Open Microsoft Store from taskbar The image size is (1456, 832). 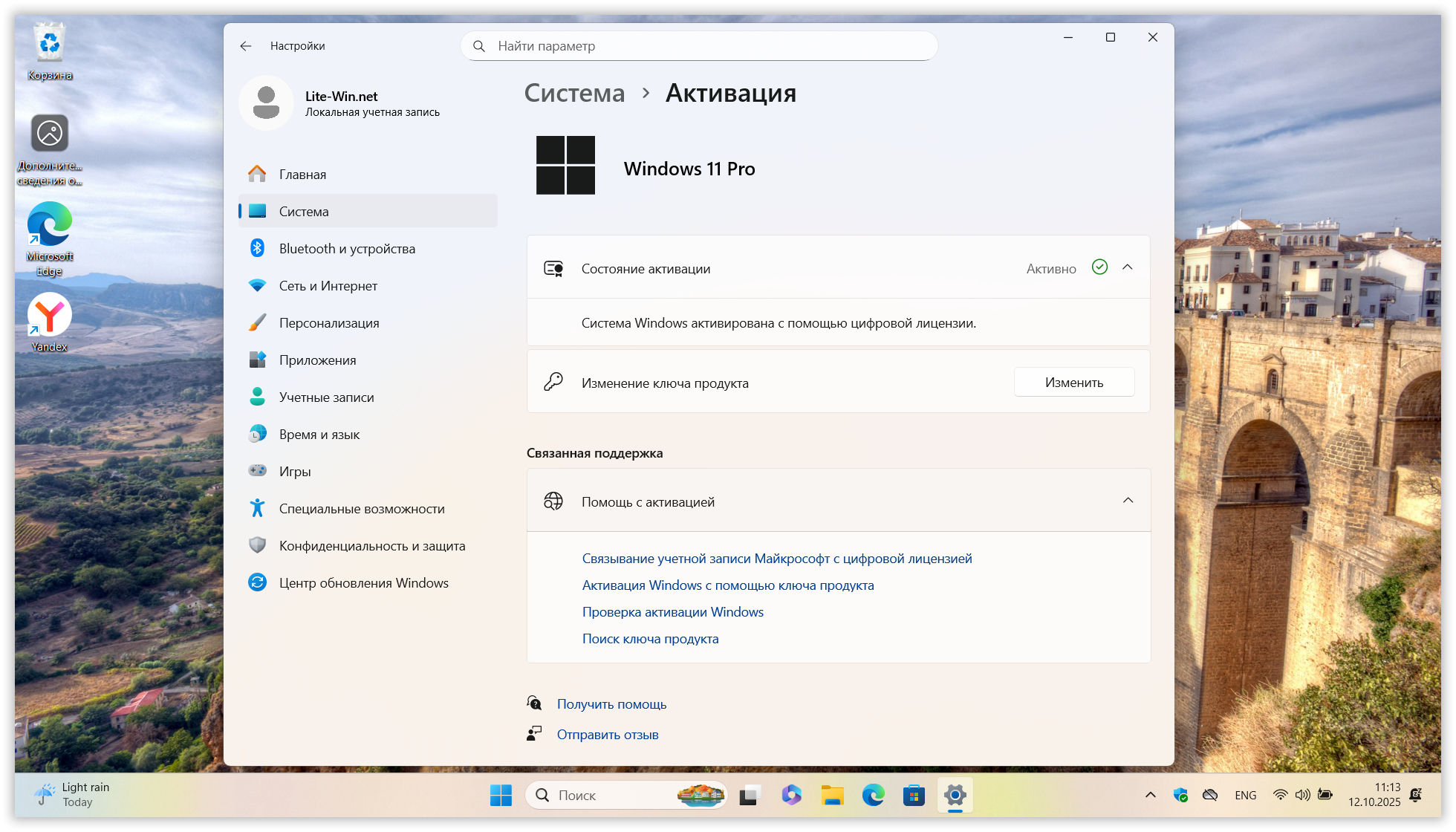pos(914,796)
